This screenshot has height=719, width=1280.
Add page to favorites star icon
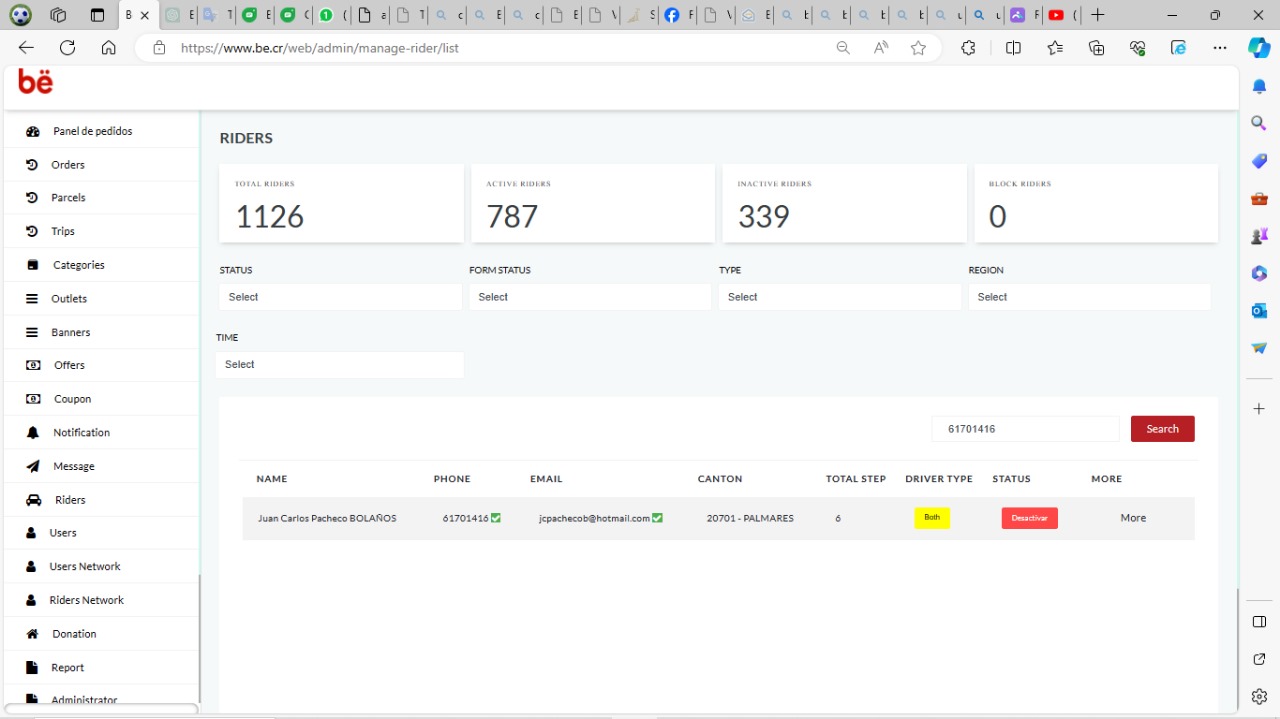tap(918, 48)
